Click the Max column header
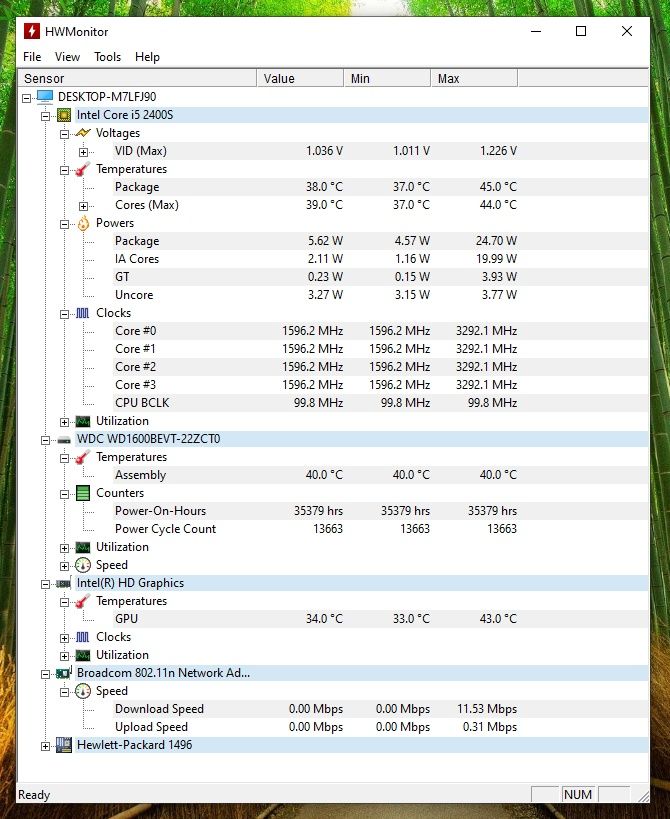Image resolution: width=670 pixels, height=819 pixels. pos(475,78)
